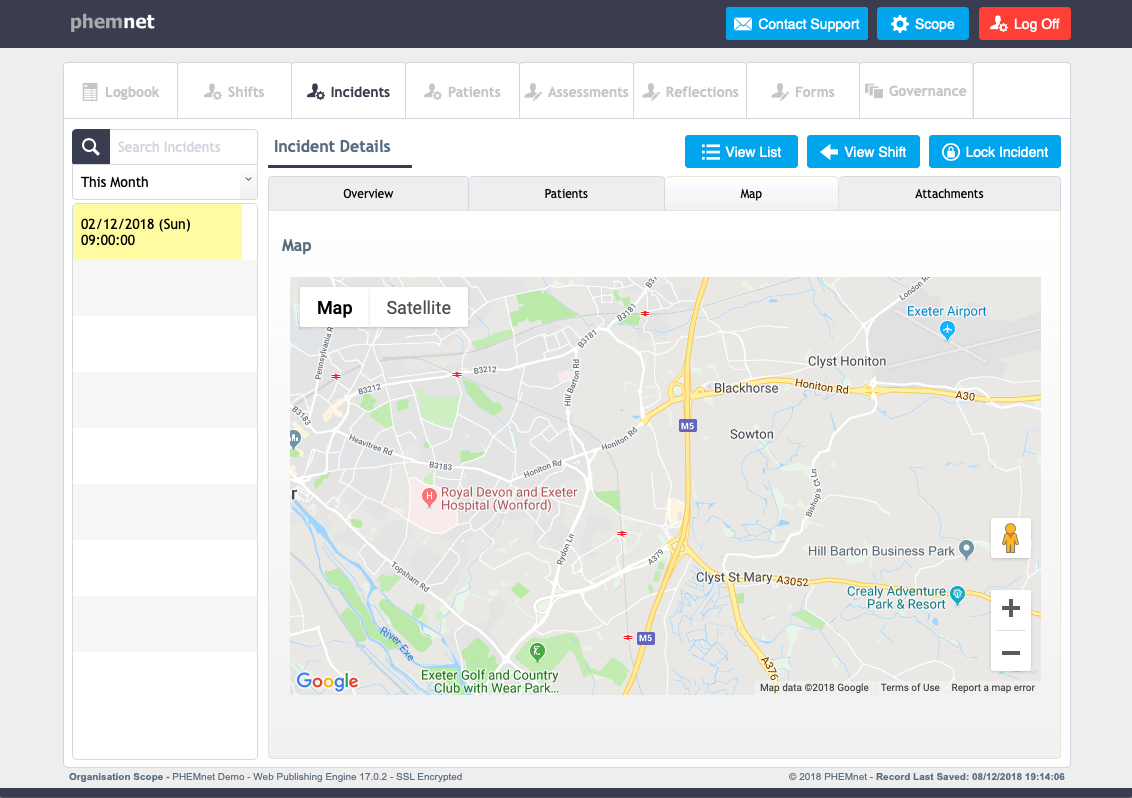Click the Contact Support button

click(x=796, y=24)
